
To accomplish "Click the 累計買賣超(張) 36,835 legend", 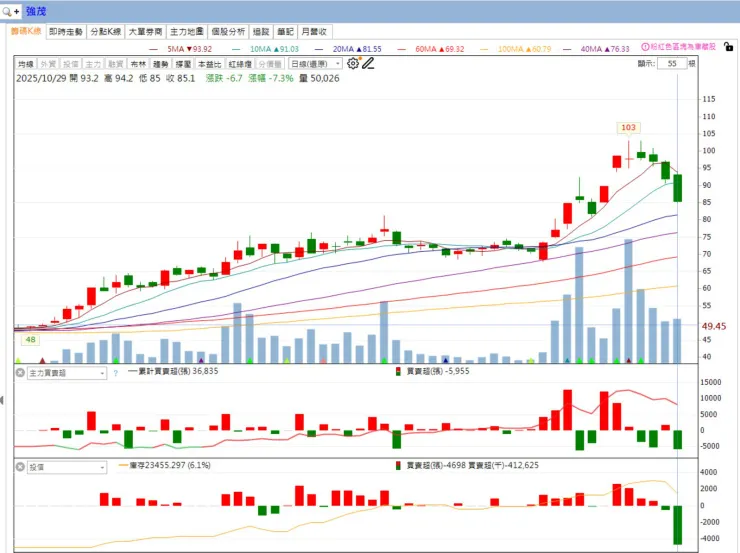I will pyautogui.click(x=173, y=371).
